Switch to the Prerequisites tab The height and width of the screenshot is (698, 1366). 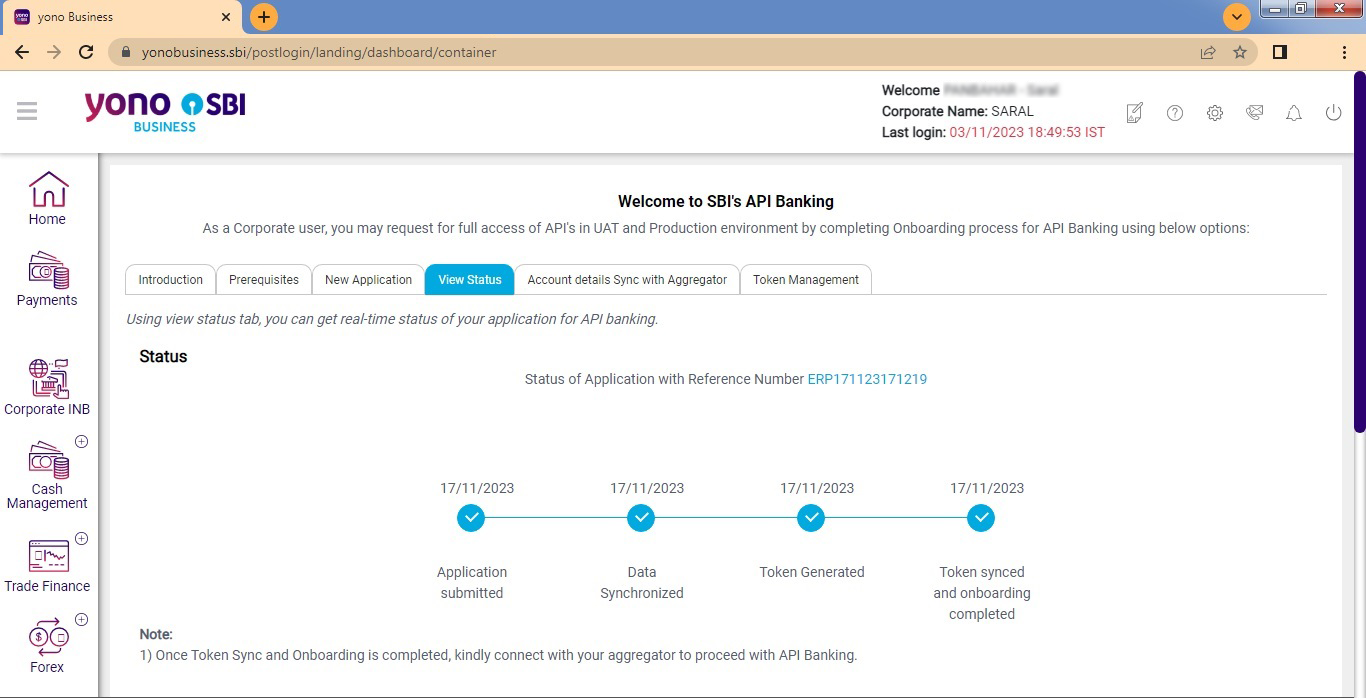point(264,280)
